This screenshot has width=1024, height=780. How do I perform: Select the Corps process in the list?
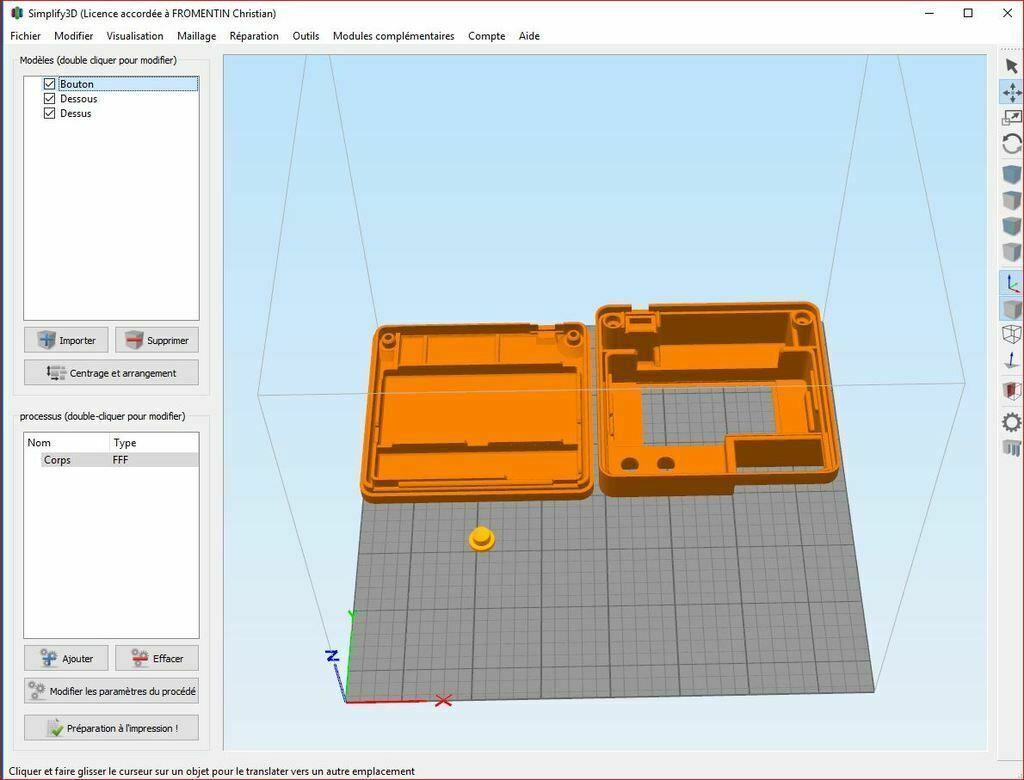tap(57, 460)
